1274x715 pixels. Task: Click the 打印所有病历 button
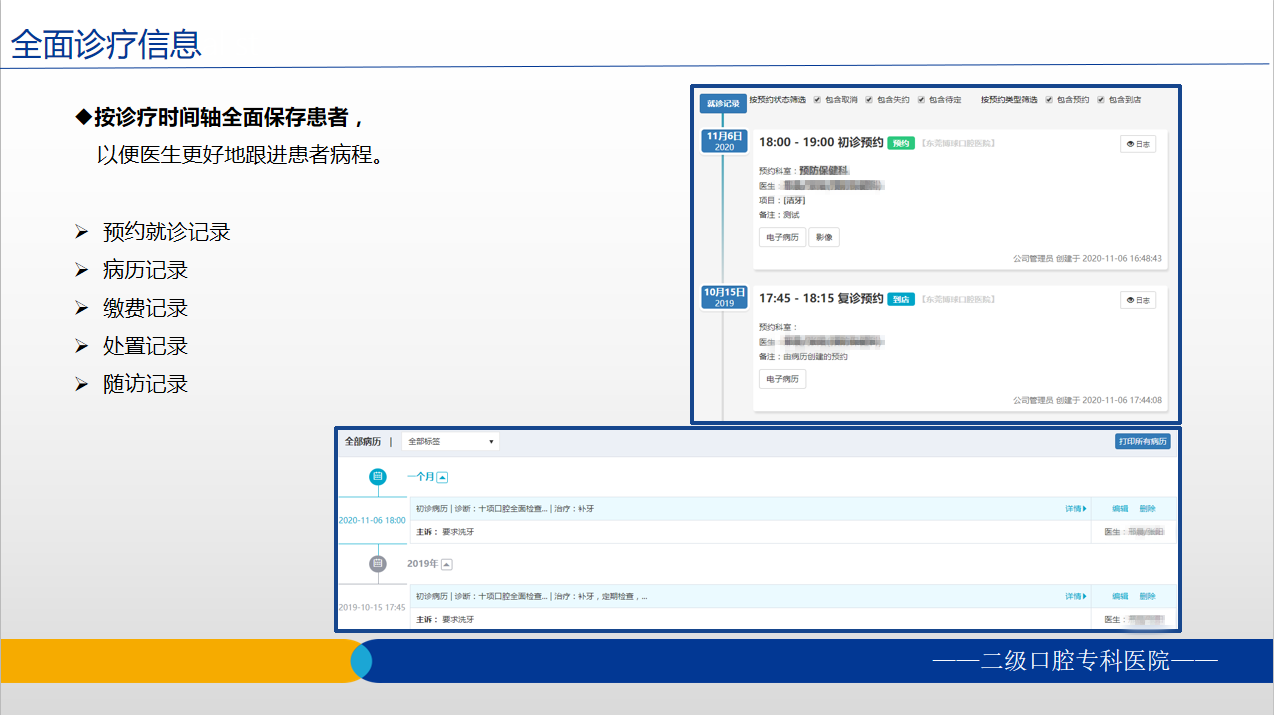coord(1143,441)
